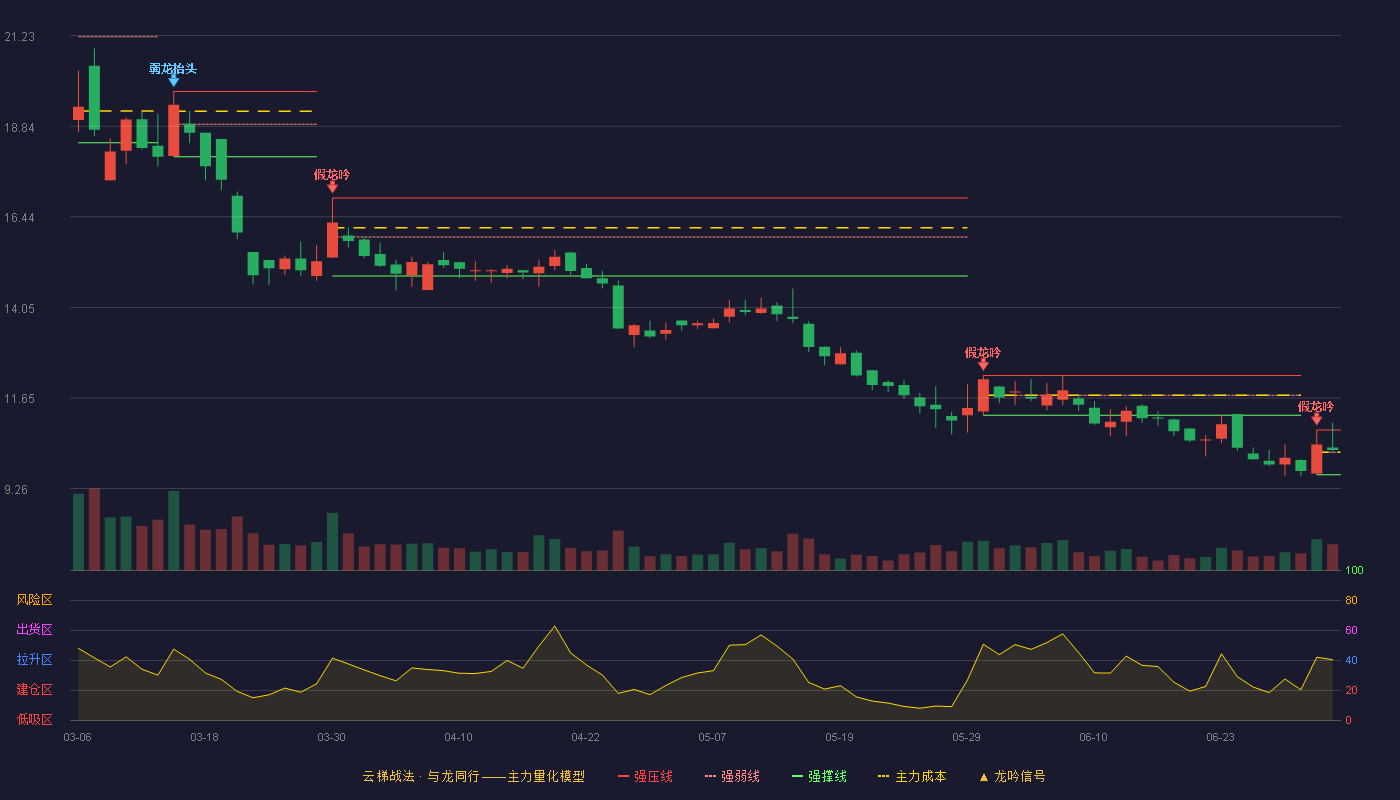
Task: Click the 03-06 date label
Action: coord(77,737)
